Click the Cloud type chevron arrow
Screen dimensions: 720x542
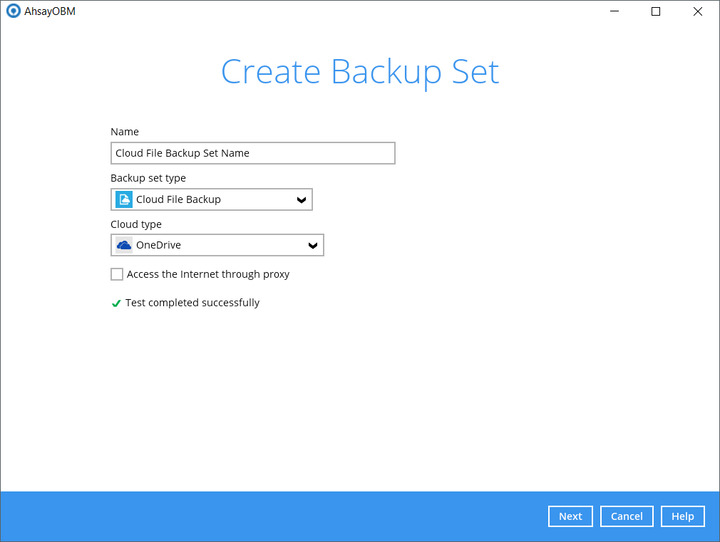click(x=313, y=246)
